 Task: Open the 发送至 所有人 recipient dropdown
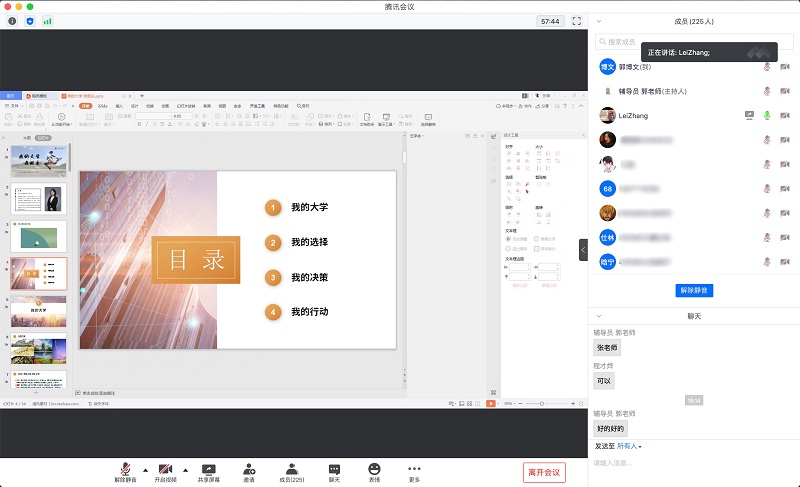click(630, 446)
